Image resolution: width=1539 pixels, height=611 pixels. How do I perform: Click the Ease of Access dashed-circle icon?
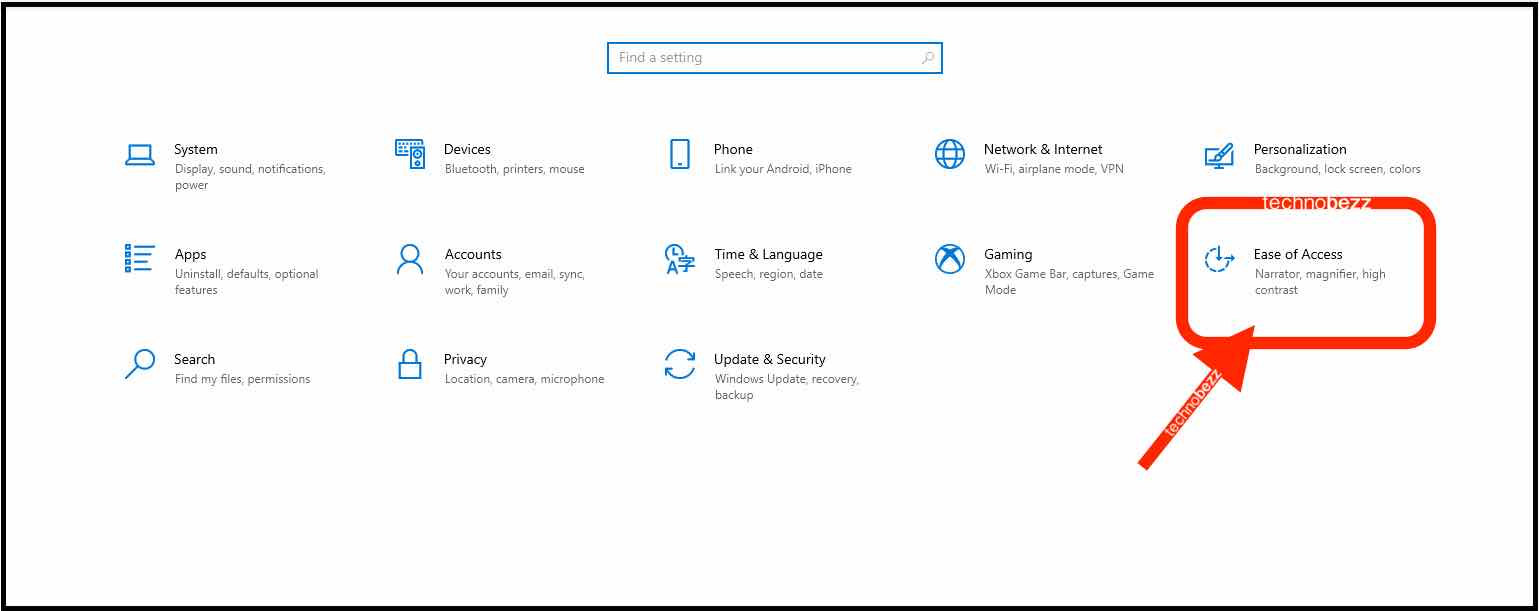click(x=1219, y=259)
